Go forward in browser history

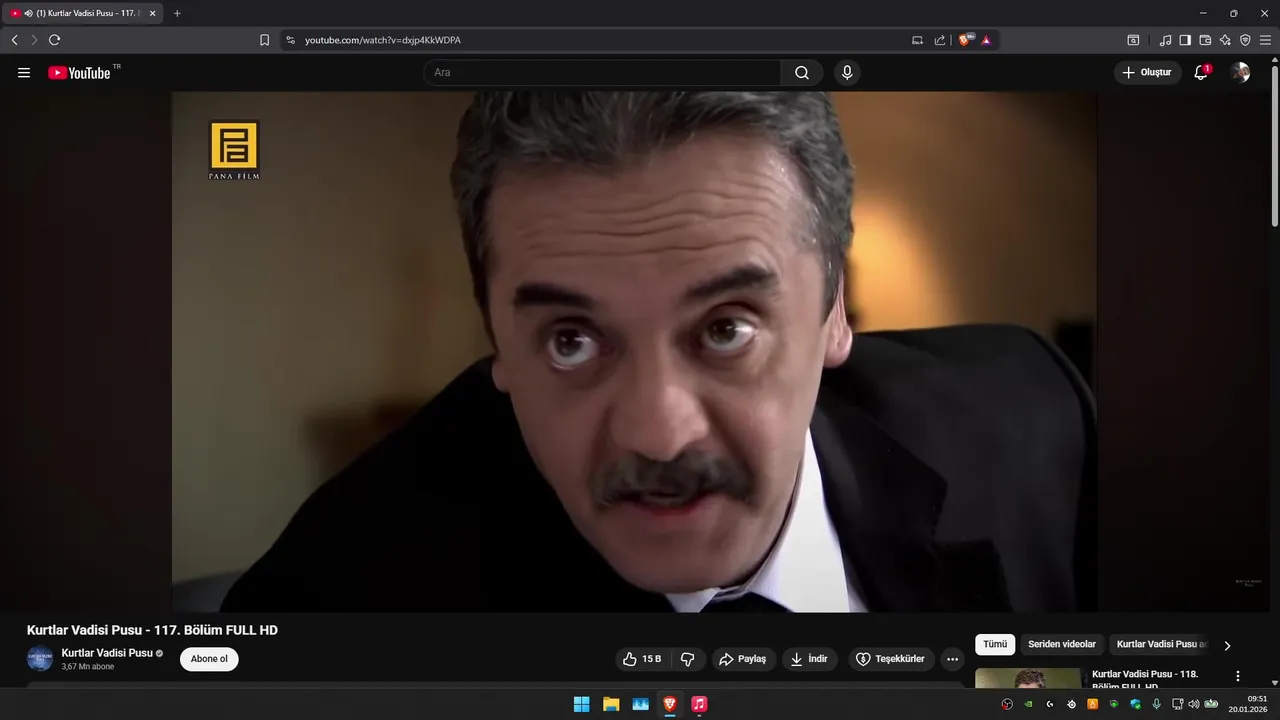[34, 40]
